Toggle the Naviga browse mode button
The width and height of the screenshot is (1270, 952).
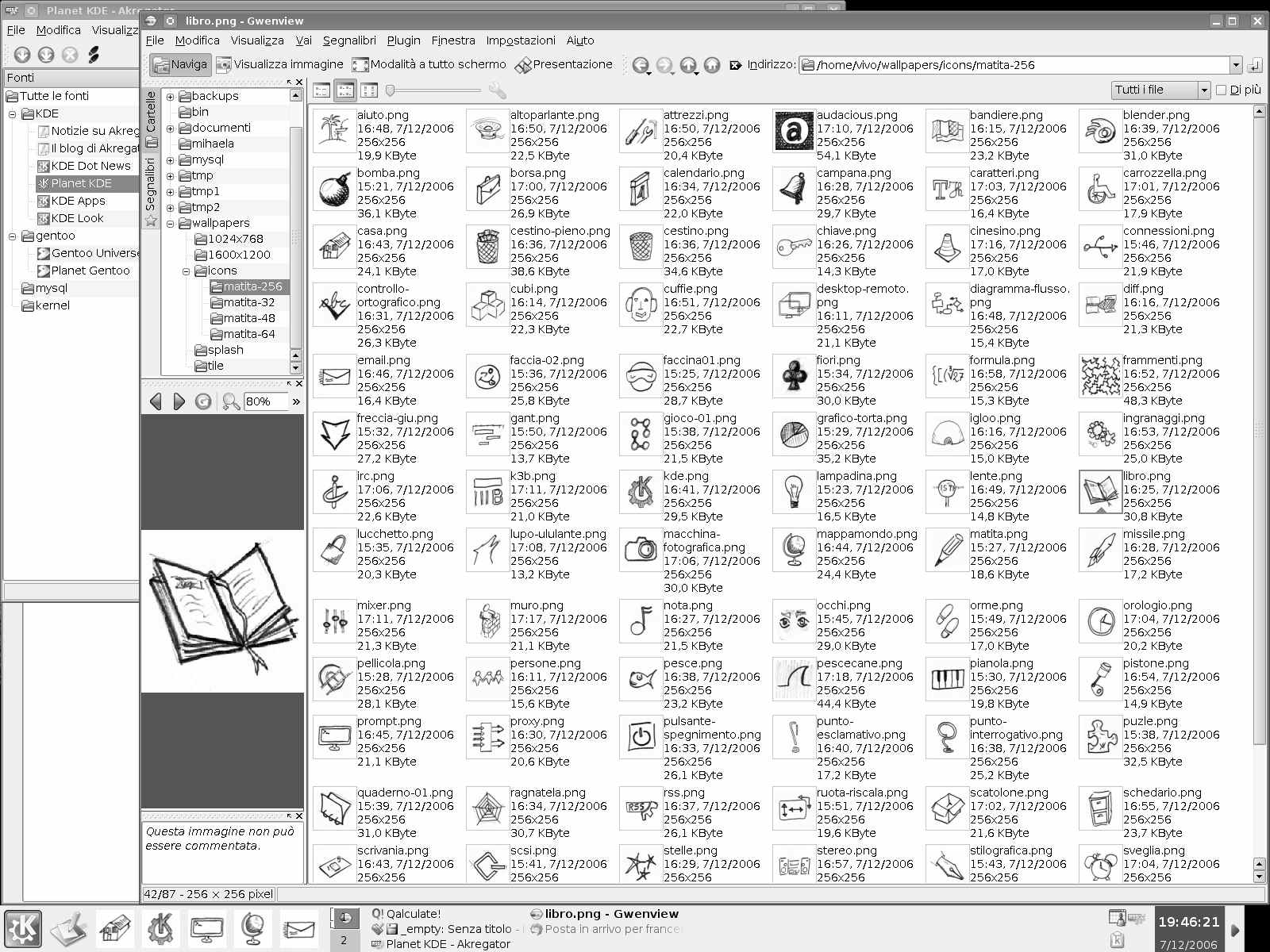point(179,64)
